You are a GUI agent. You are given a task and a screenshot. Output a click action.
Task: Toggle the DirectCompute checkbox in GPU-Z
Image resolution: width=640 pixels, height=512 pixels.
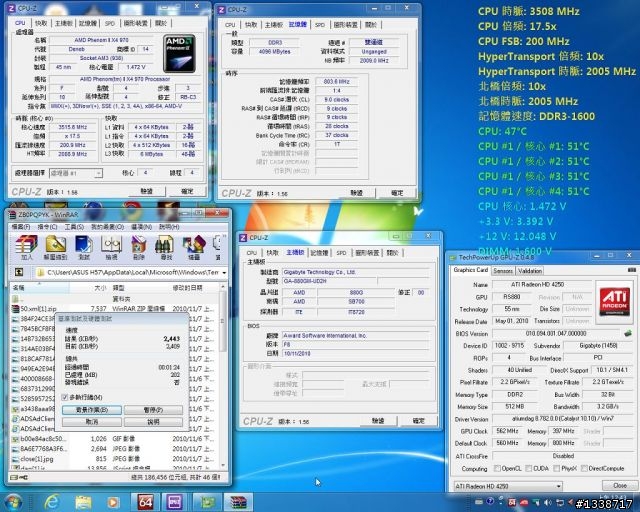pyautogui.click(x=584, y=468)
